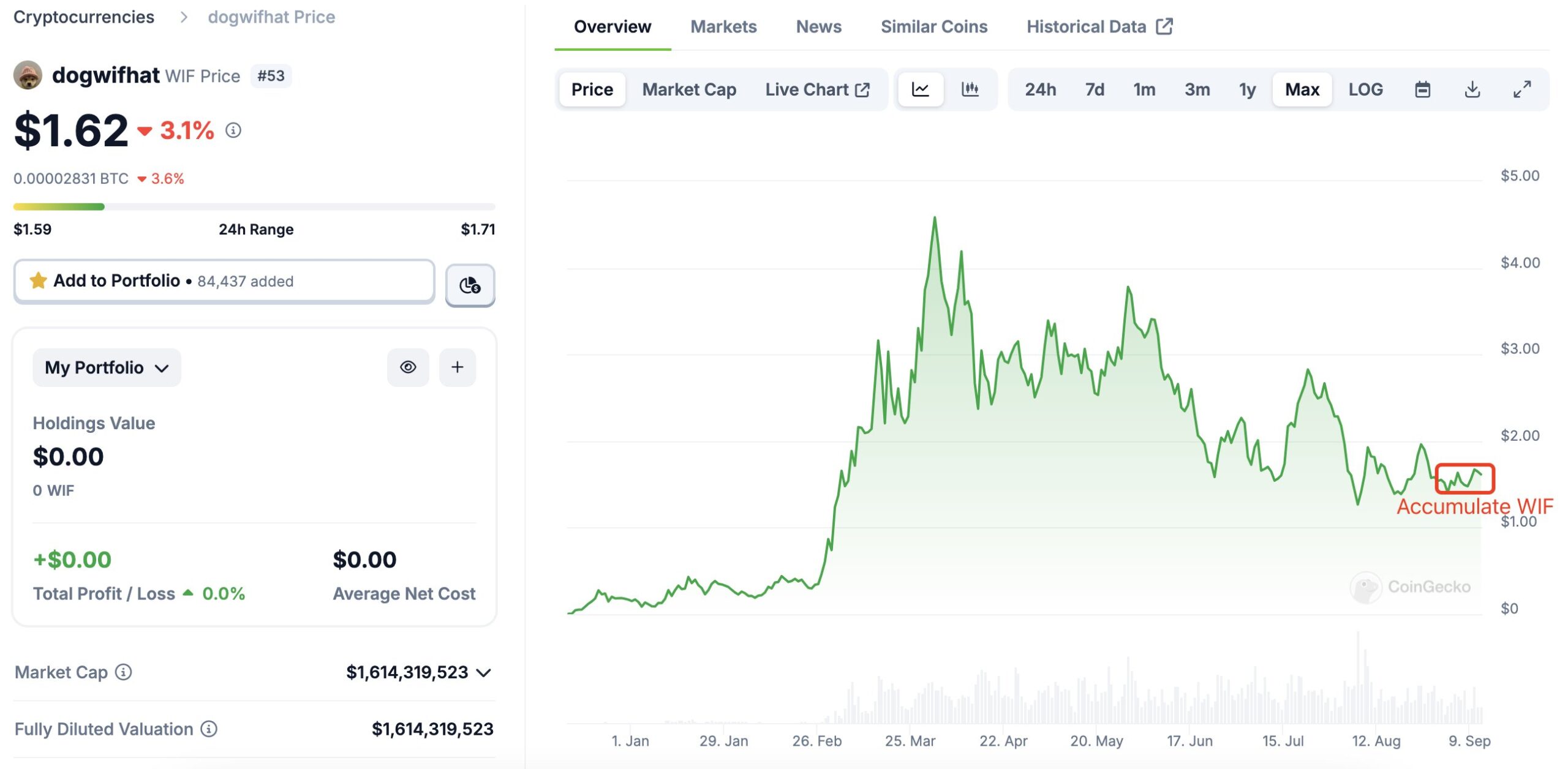Set chart range to 3m
Screen dimensions: 1568x769
coord(1197,89)
